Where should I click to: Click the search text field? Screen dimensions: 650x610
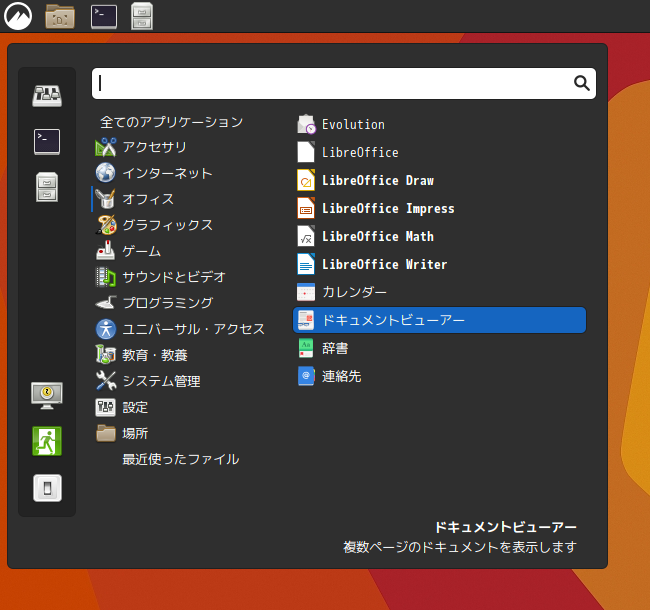[x=344, y=83]
